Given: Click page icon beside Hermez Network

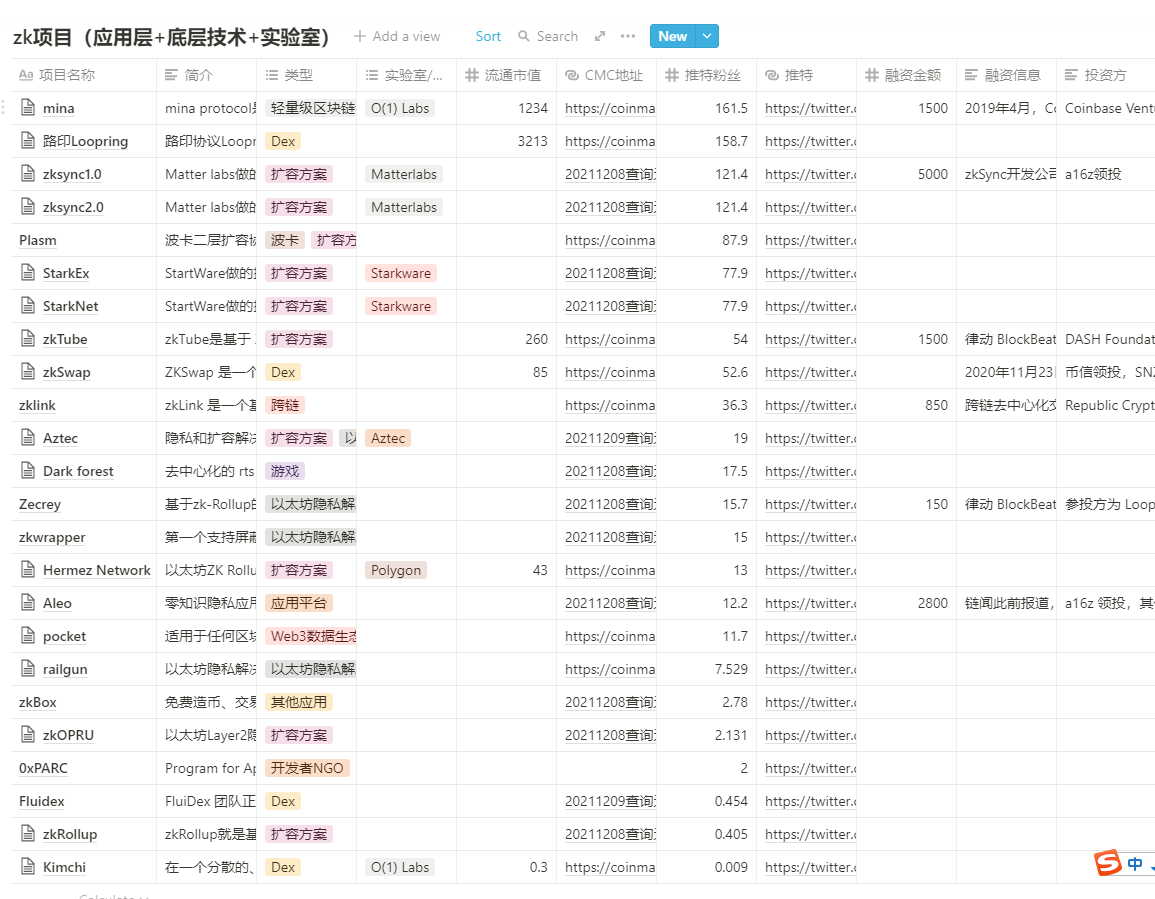Looking at the screenshot, I should [x=28, y=570].
